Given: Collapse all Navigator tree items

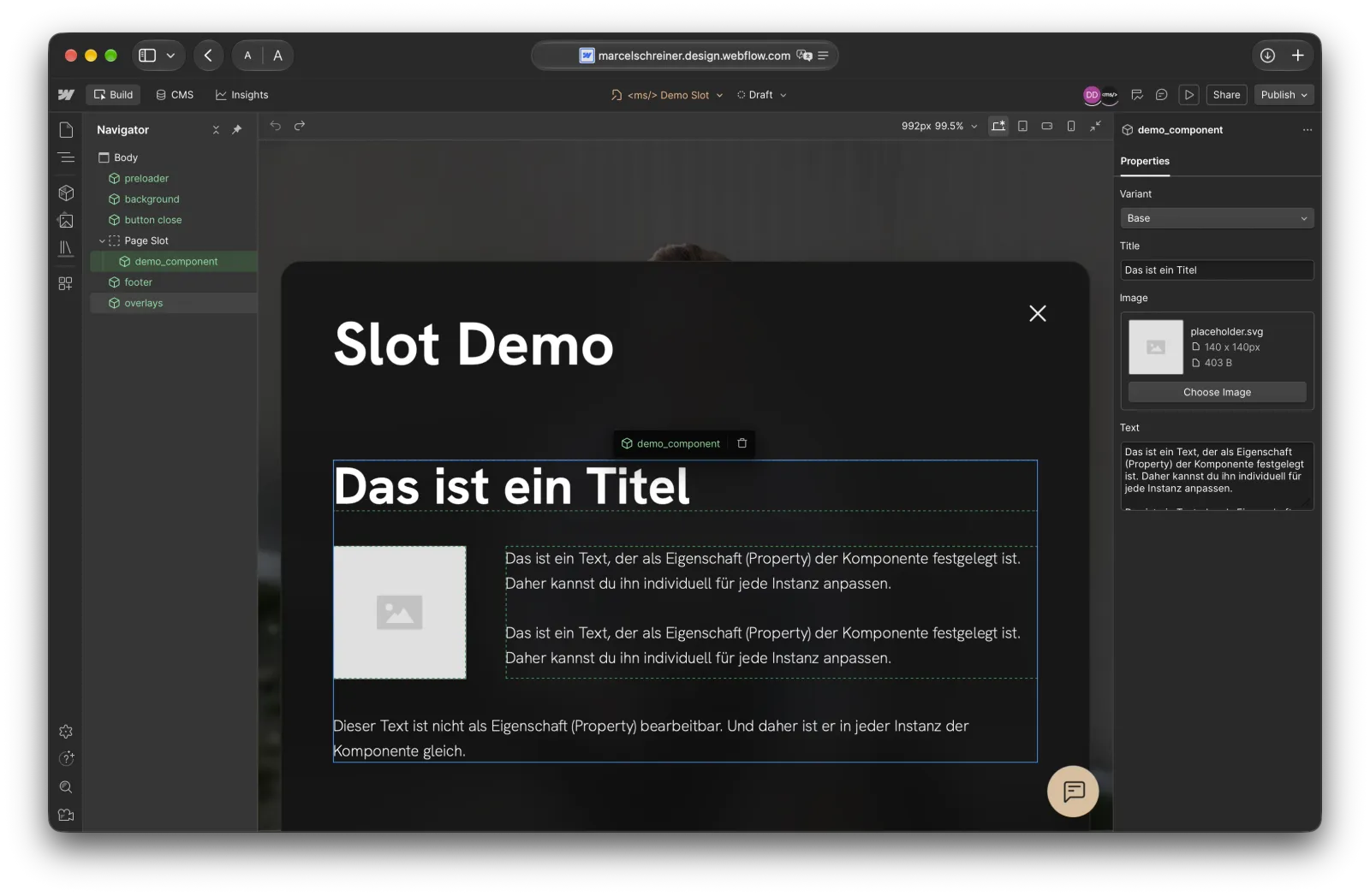Looking at the screenshot, I should tap(216, 130).
